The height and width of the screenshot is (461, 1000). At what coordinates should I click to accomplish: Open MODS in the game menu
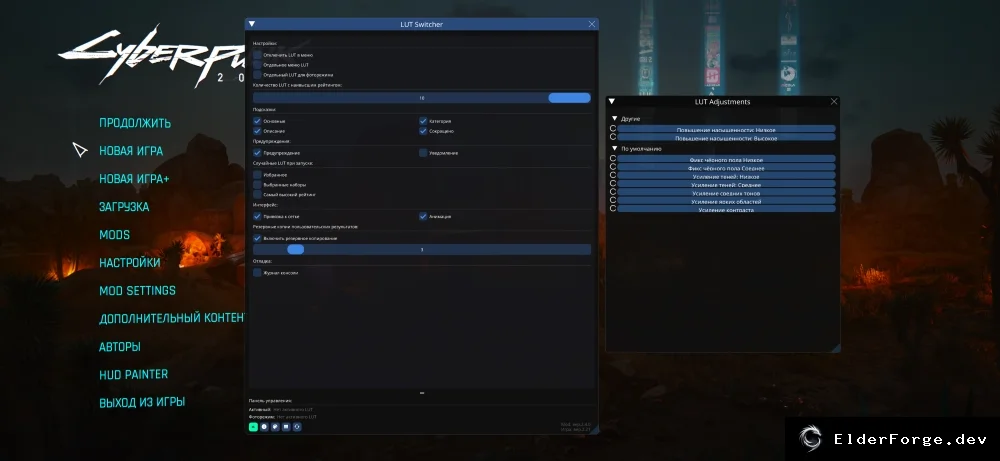tap(114, 235)
